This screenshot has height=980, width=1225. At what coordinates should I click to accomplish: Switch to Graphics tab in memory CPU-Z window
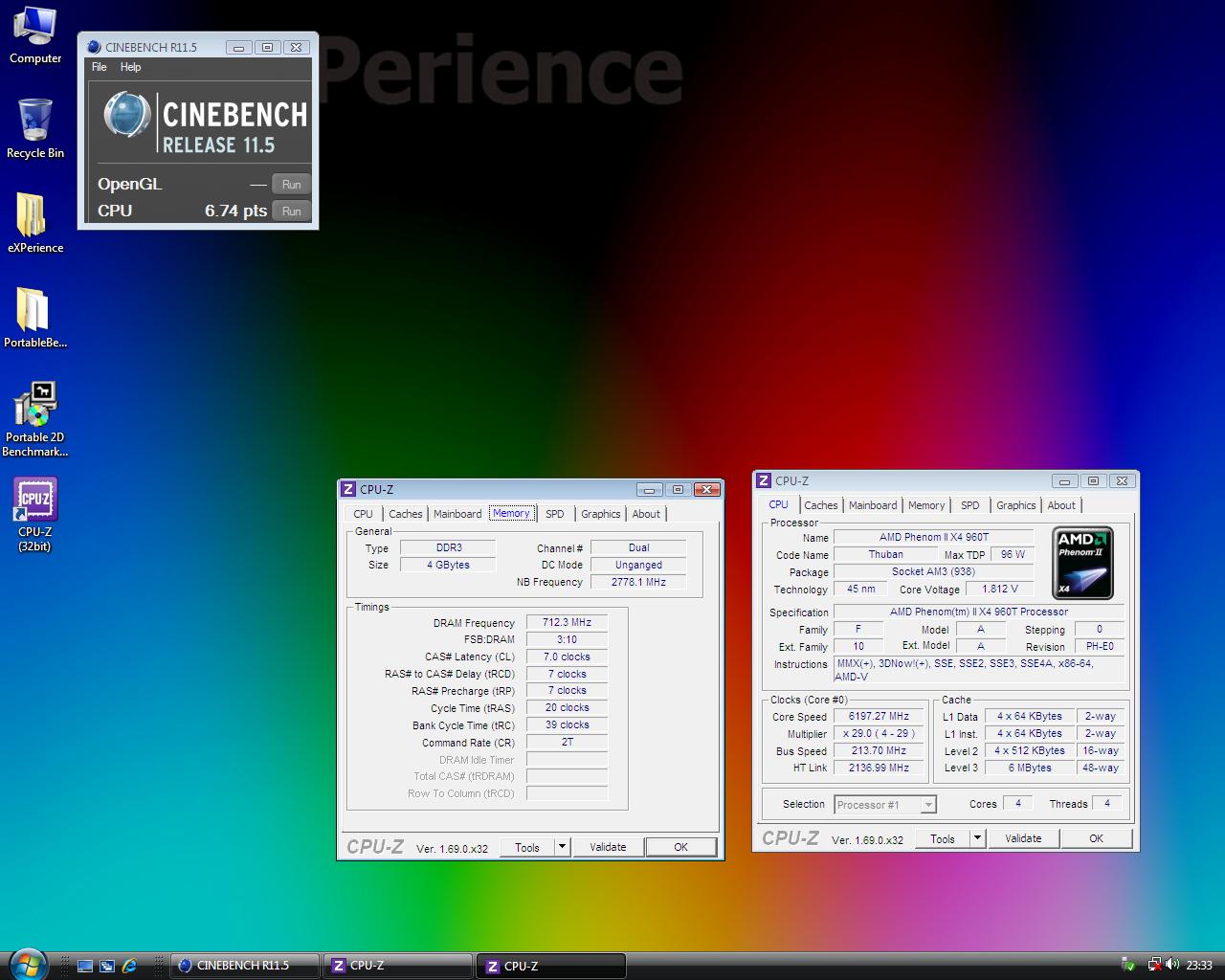pos(601,514)
